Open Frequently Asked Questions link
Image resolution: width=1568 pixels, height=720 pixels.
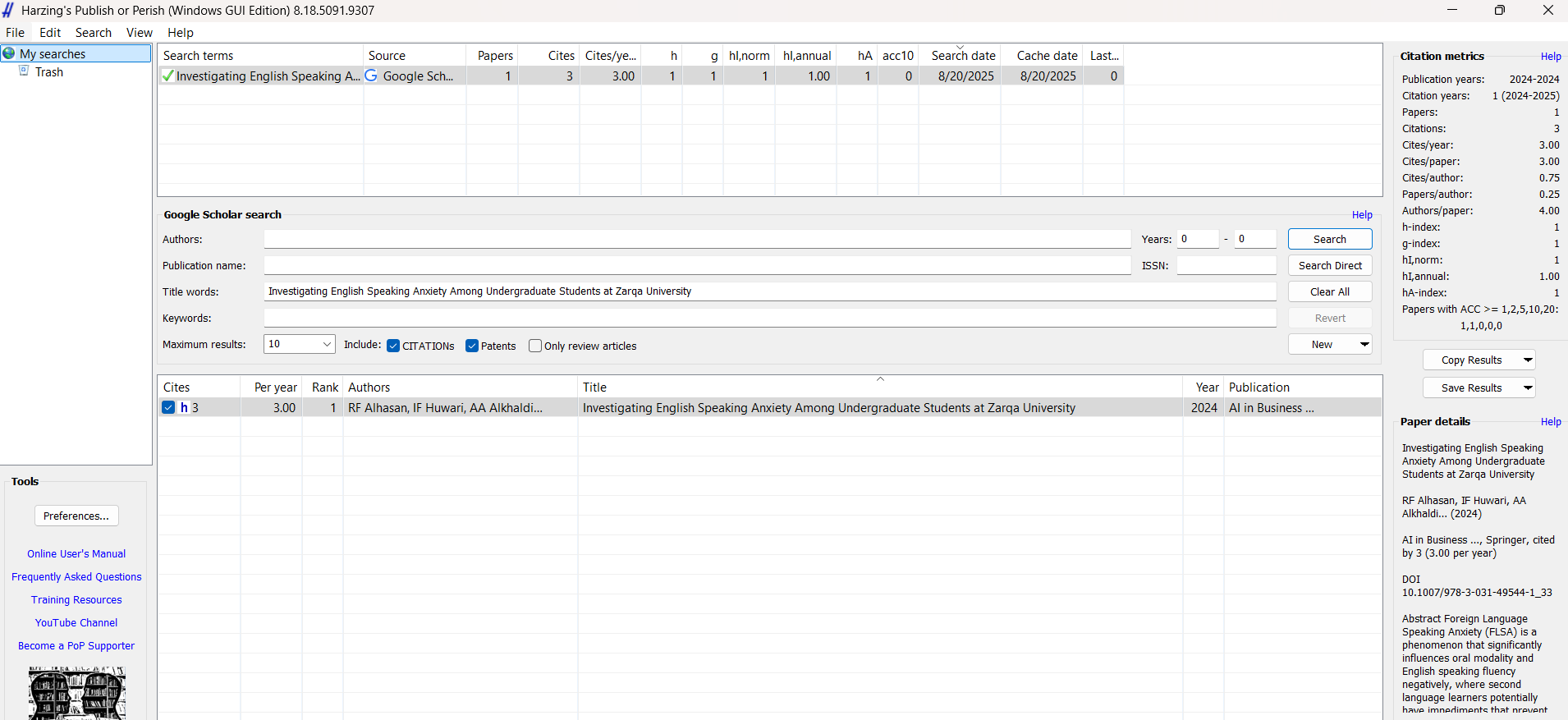[x=76, y=577]
